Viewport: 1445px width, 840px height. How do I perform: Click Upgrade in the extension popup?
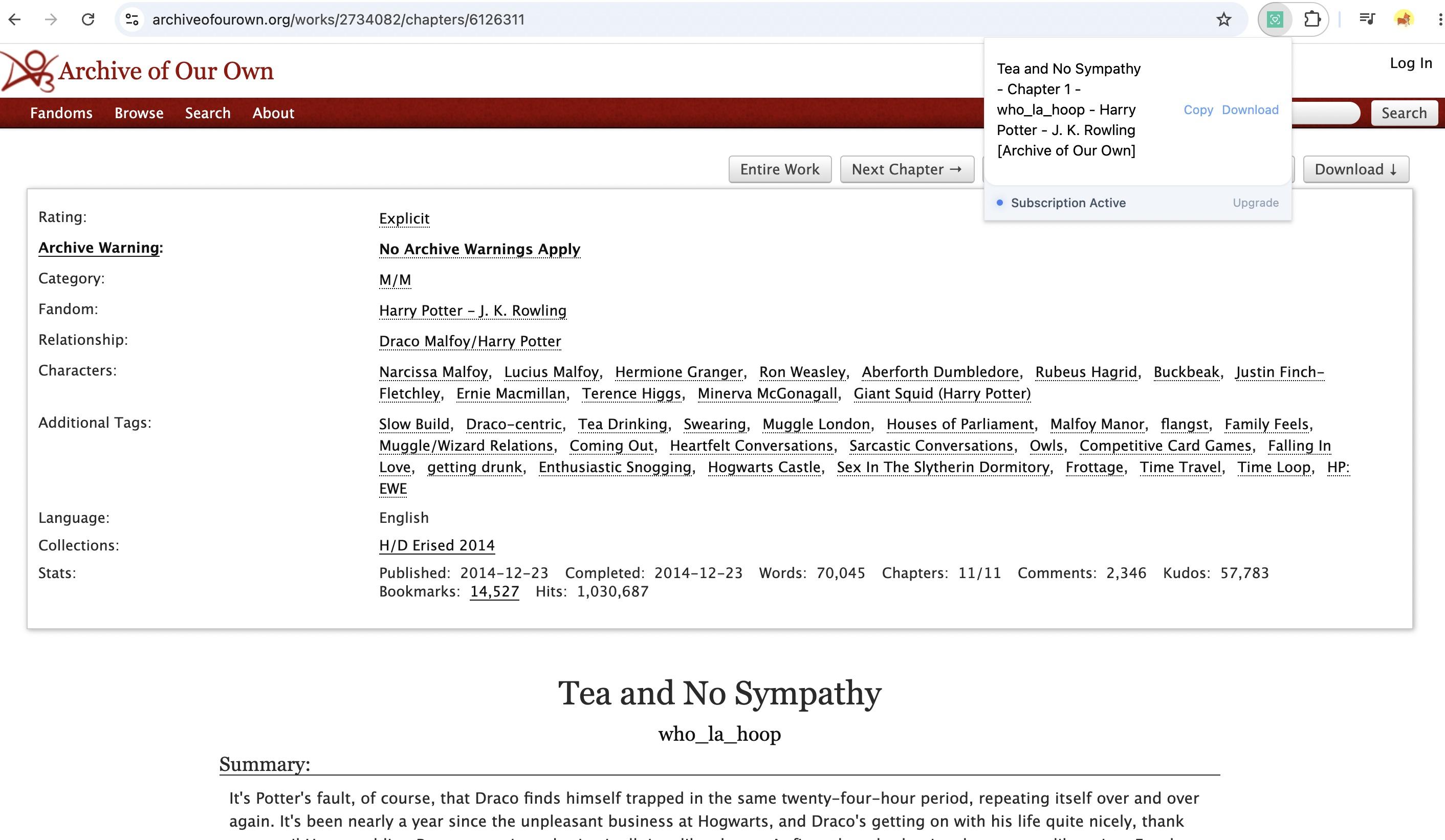tap(1256, 203)
